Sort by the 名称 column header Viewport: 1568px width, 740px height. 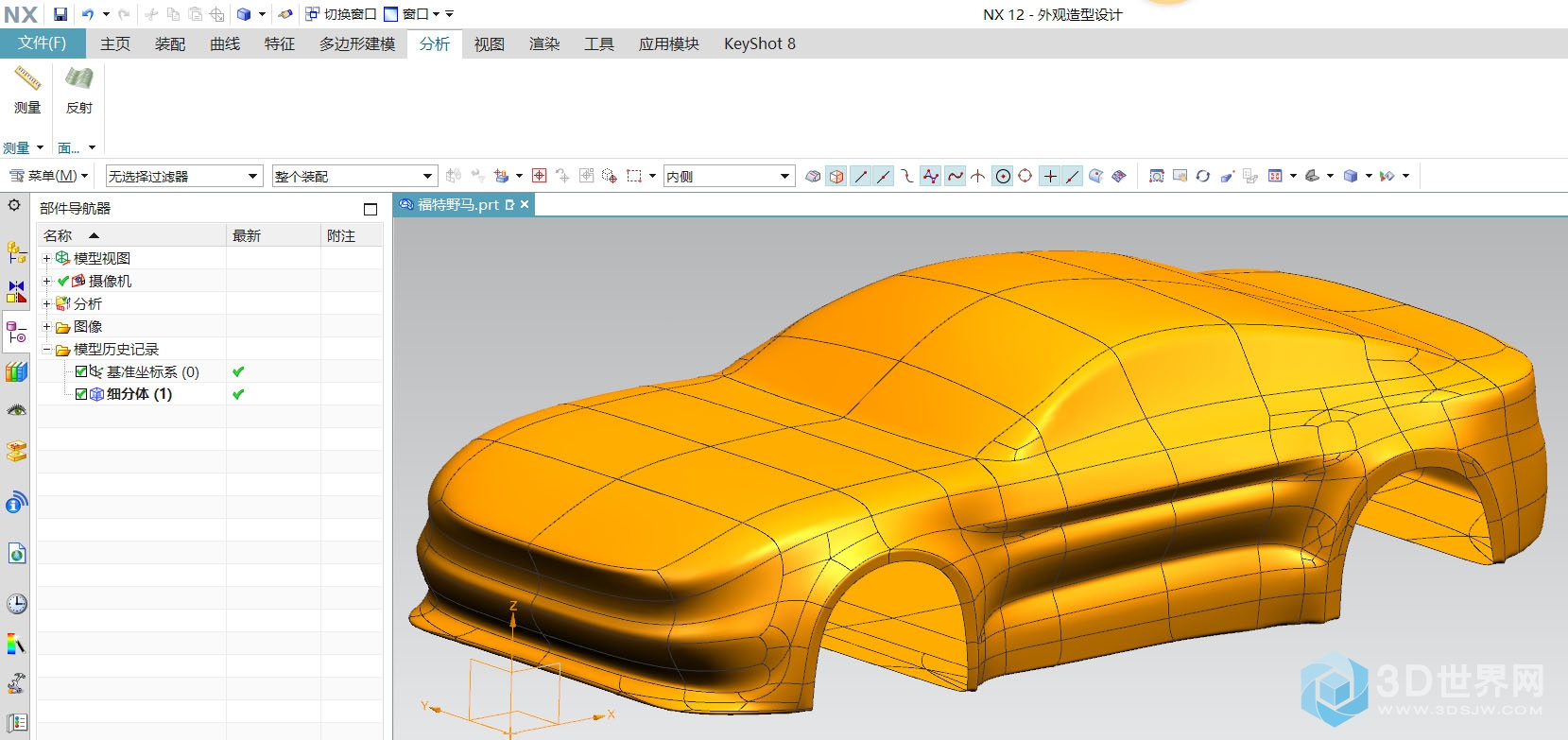[x=131, y=235]
